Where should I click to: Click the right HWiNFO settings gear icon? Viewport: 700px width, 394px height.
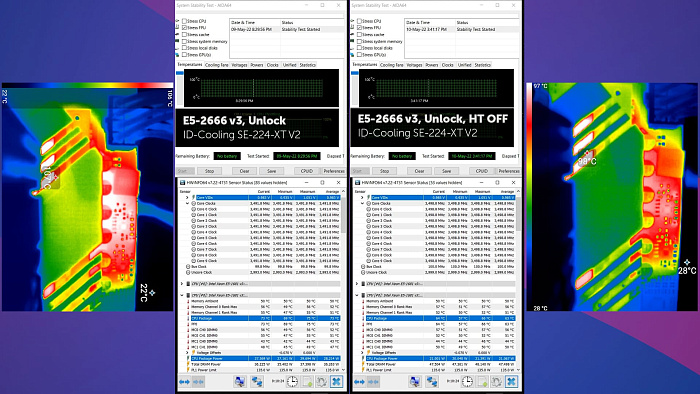point(496,382)
